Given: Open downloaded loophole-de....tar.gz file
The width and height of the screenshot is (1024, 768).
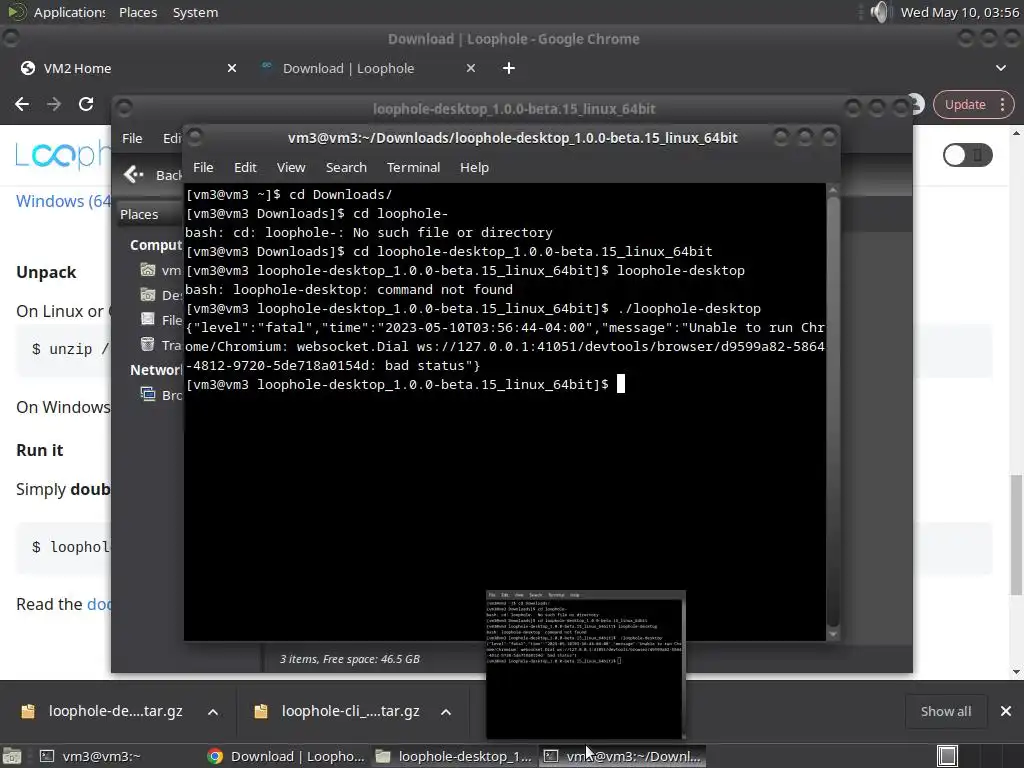Looking at the screenshot, I should [x=103, y=711].
